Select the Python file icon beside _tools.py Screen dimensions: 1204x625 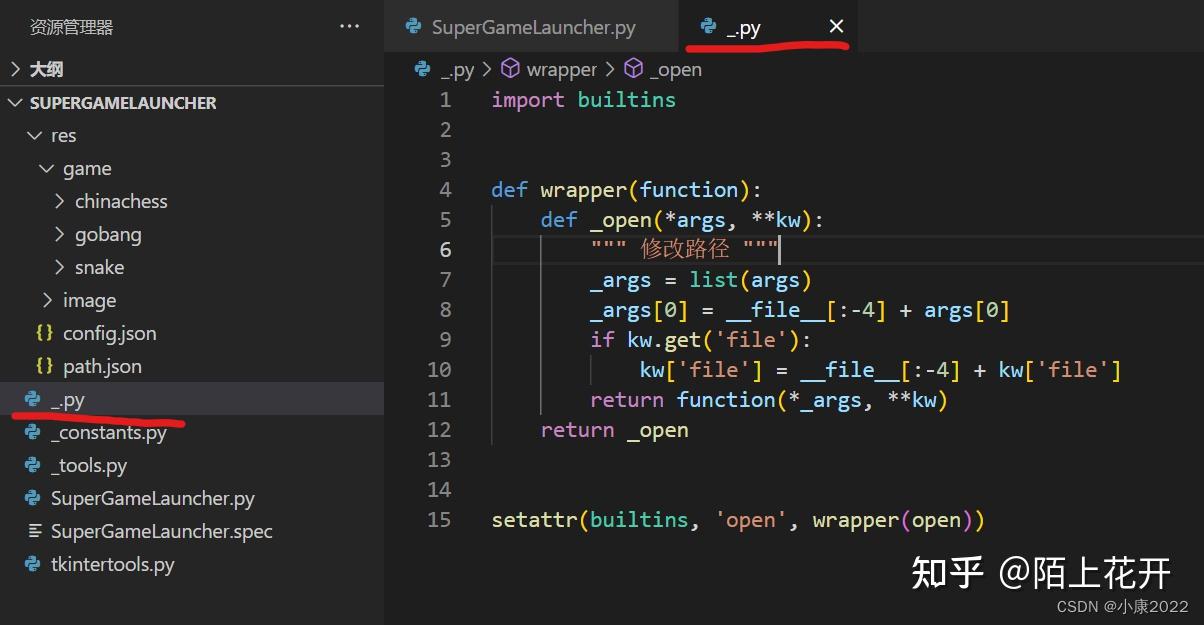point(32,465)
